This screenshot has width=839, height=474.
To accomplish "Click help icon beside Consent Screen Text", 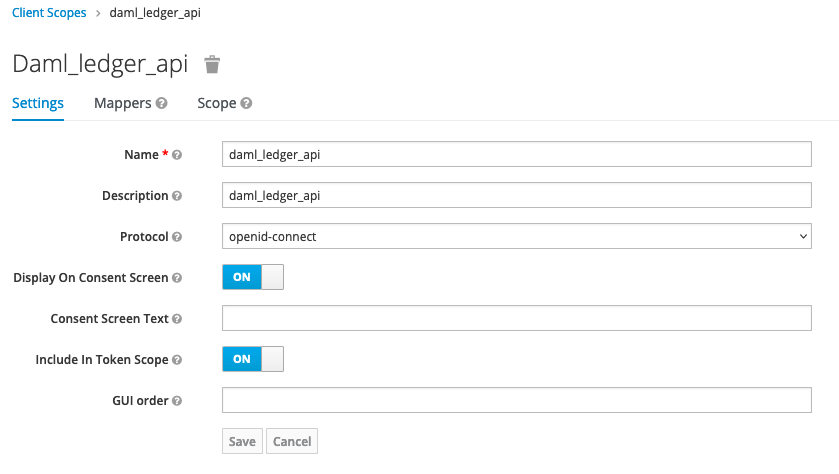I will point(177,319).
